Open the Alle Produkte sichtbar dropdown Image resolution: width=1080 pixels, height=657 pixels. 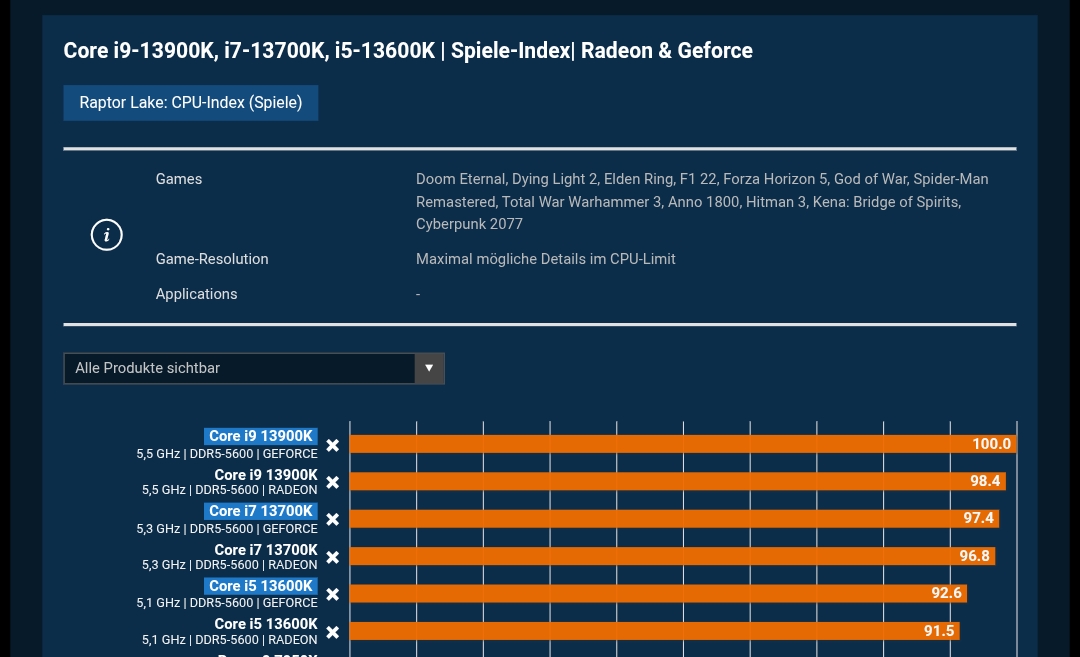(x=253, y=368)
